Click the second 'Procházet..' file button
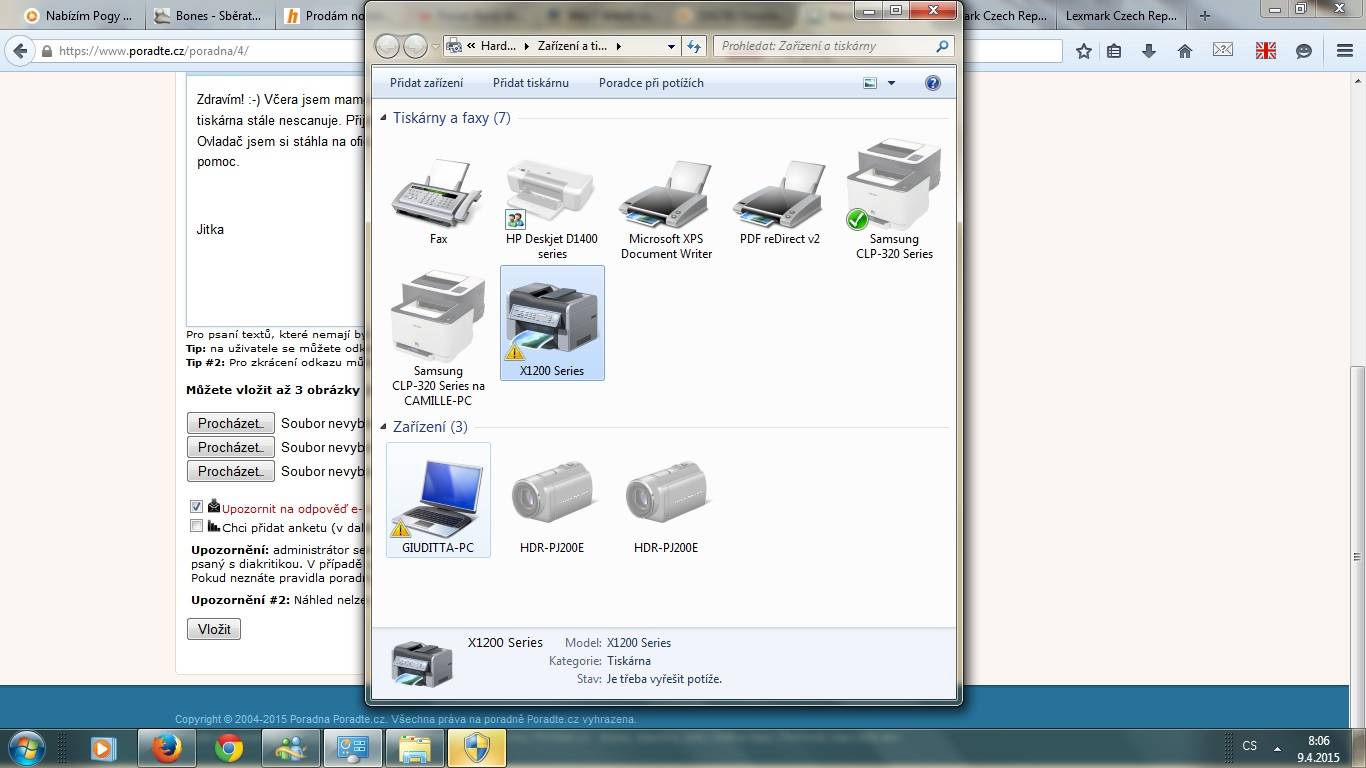Viewport: 1366px width, 768px height. (x=230, y=447)
